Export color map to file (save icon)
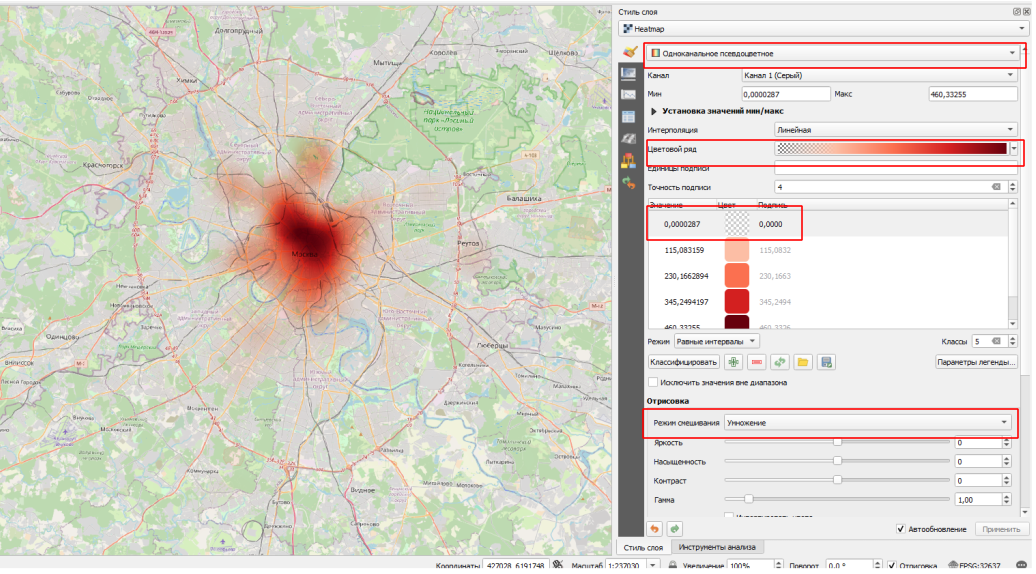 tap(826, 362)
